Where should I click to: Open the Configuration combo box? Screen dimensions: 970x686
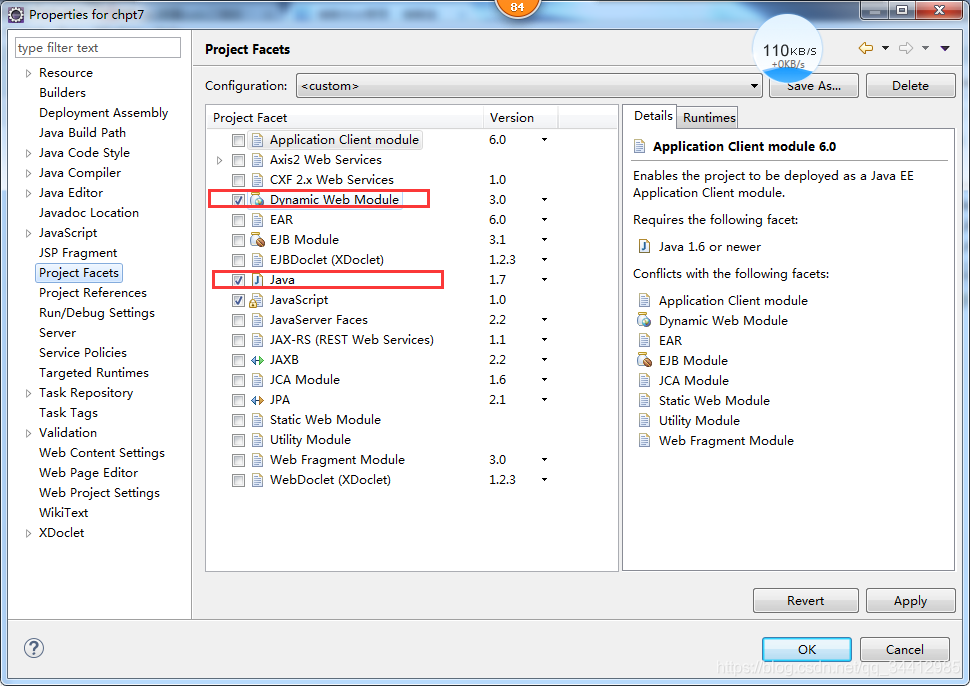coord(529,85)
